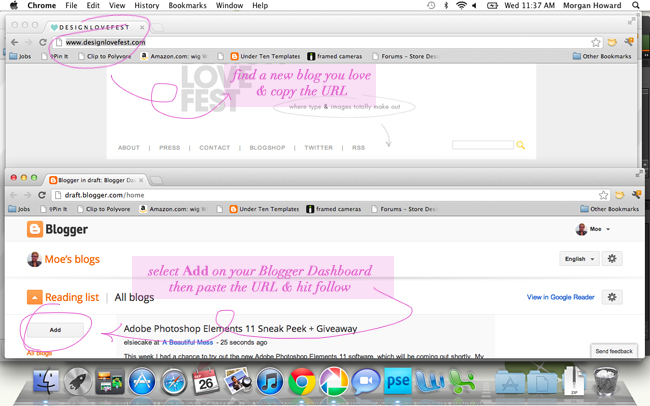Open Jobs bookmark folder in designlovefest window
650x406 pixels.
coord(20,56)
